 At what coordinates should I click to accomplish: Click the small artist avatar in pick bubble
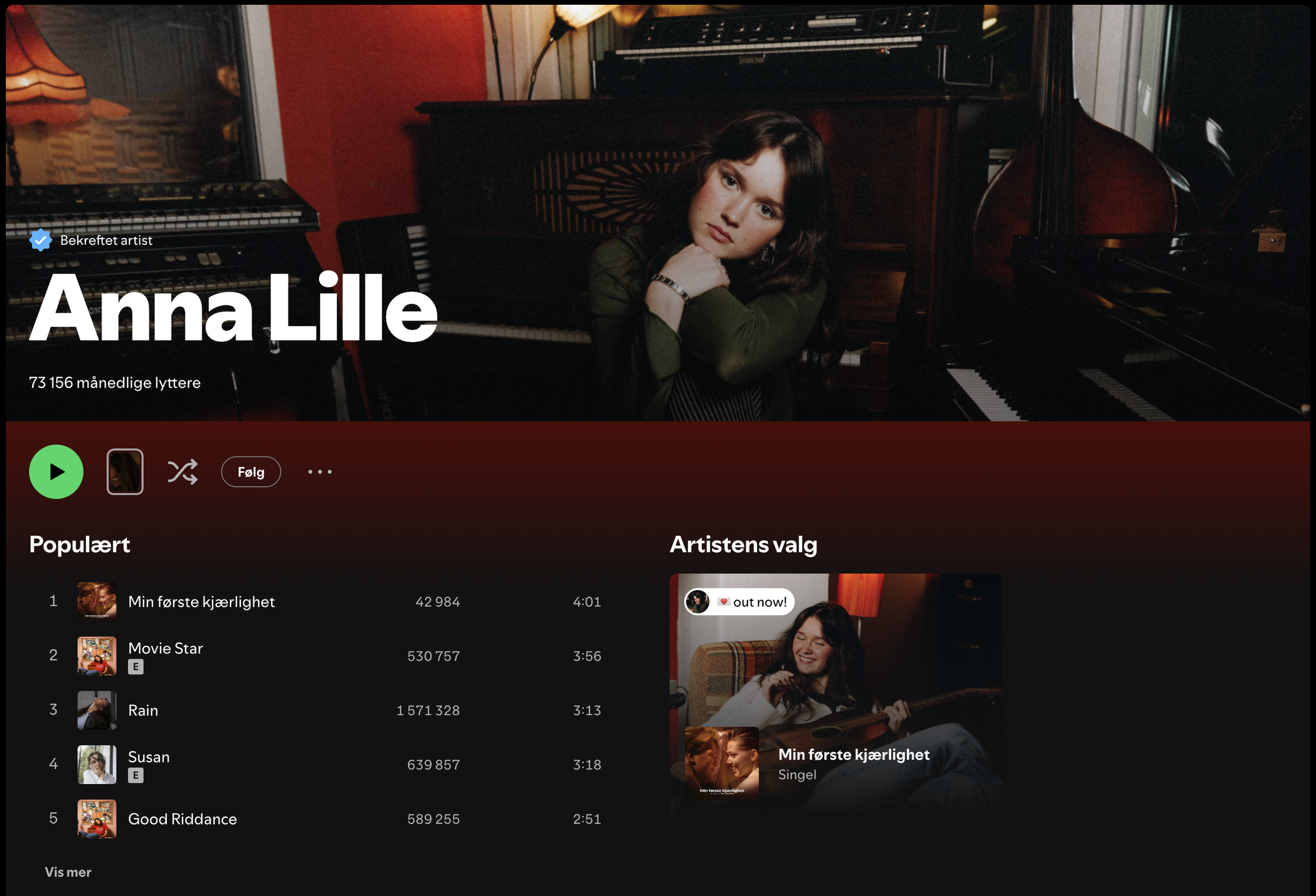(697, 602)
